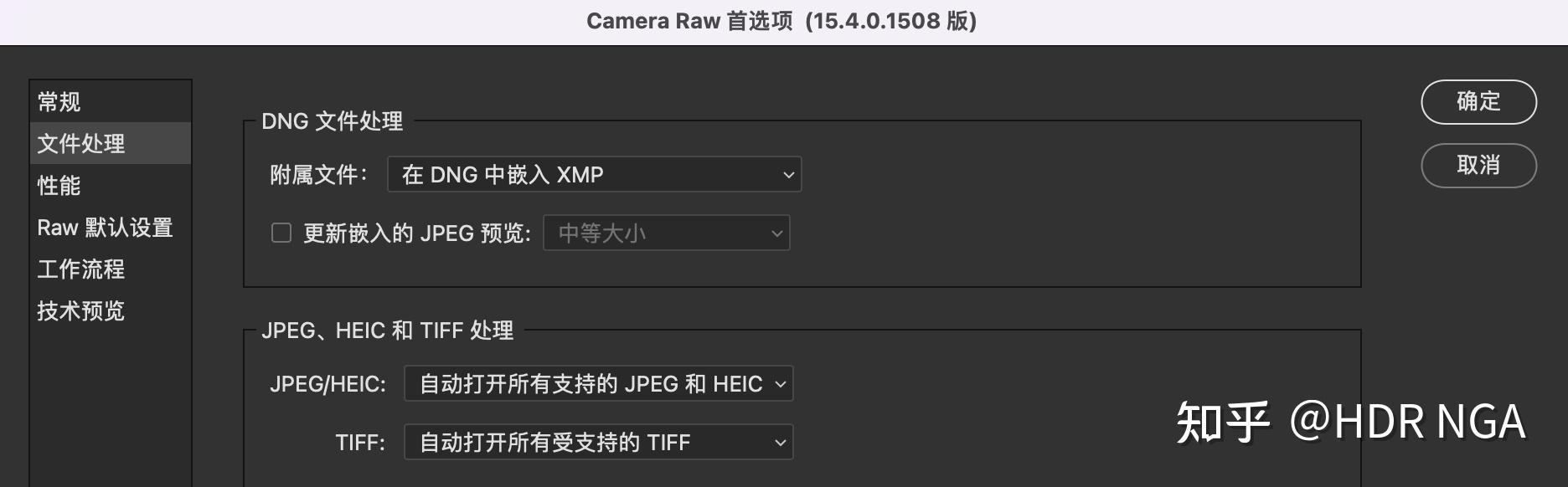Expand the JPEG/HEIC handling dropdown
Viewport: 1568px width, 487px height.
click(x=598, y=383)
